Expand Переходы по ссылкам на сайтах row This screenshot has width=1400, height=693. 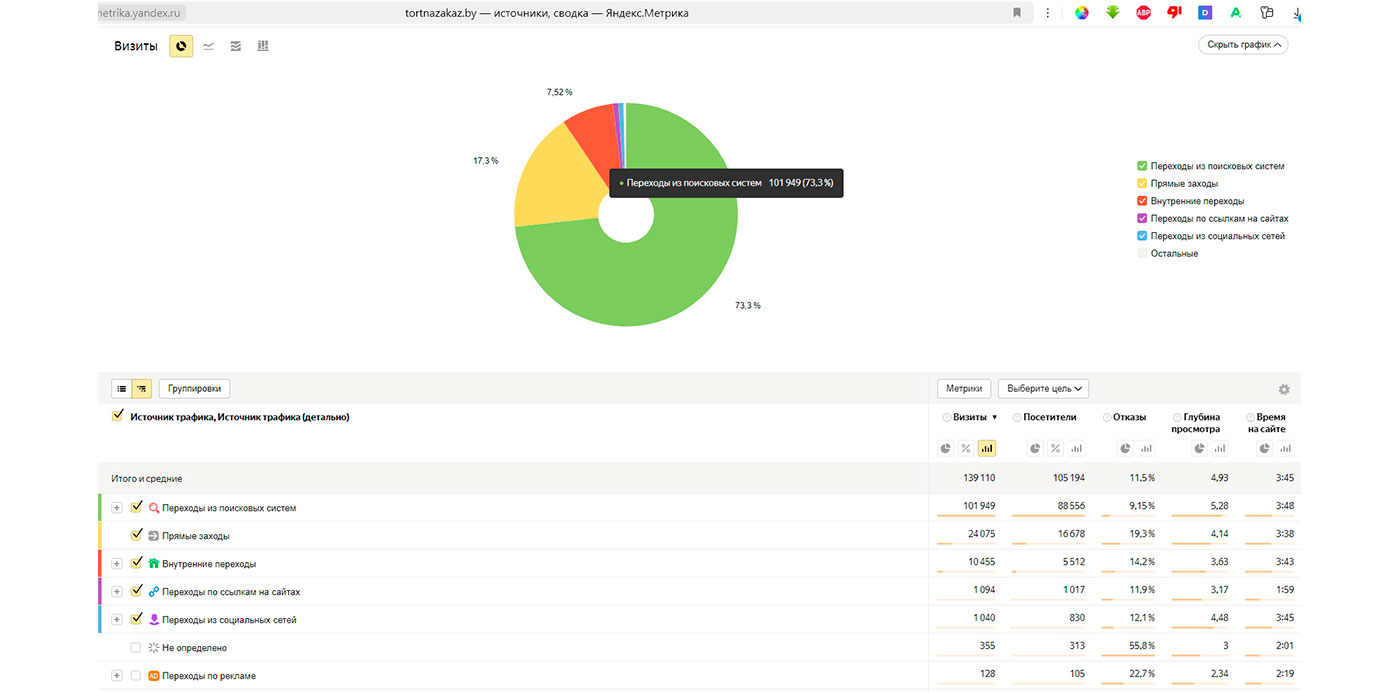tap(117, 592)
